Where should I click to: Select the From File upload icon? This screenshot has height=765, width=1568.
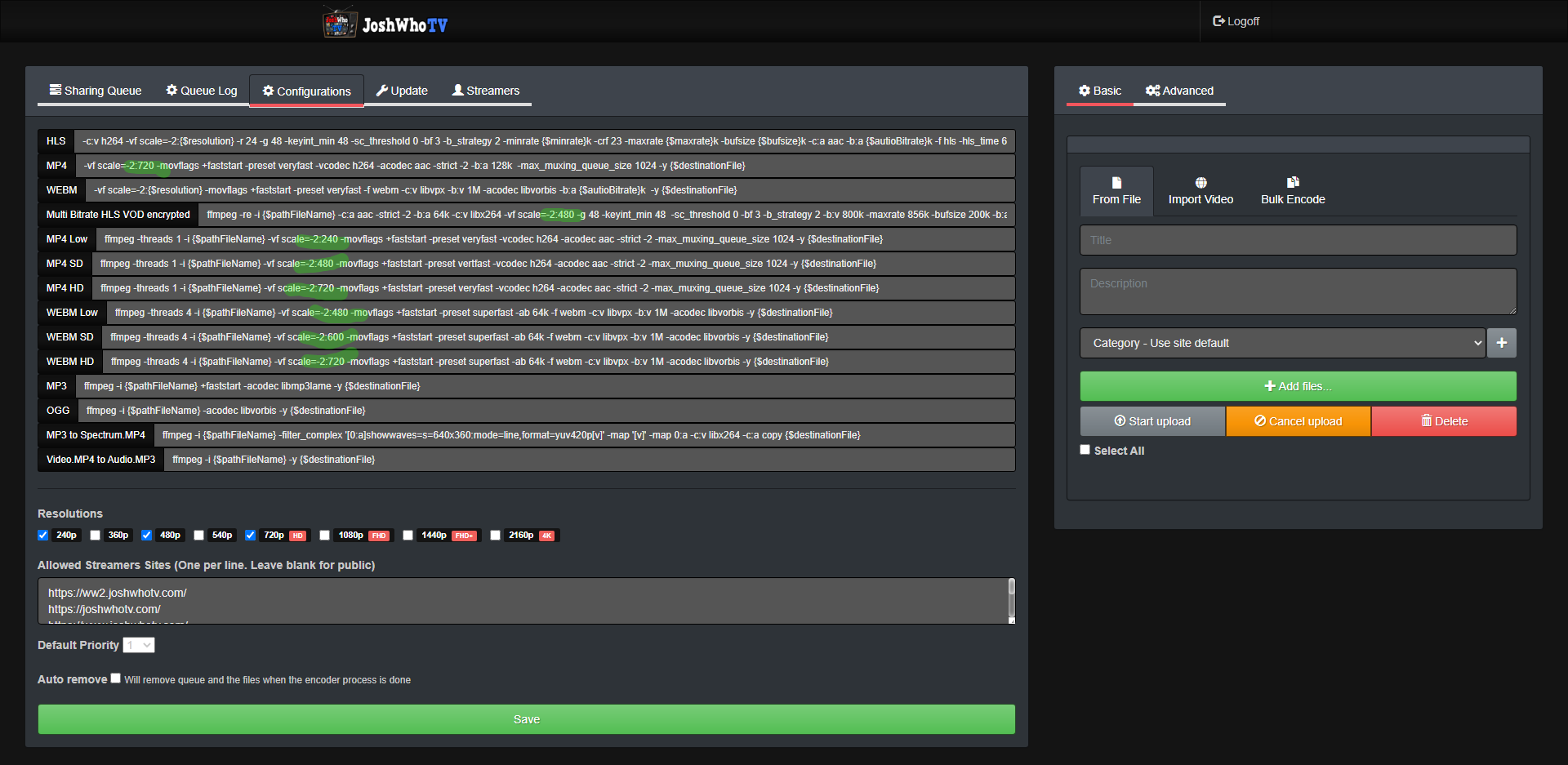coord(1116,184)
